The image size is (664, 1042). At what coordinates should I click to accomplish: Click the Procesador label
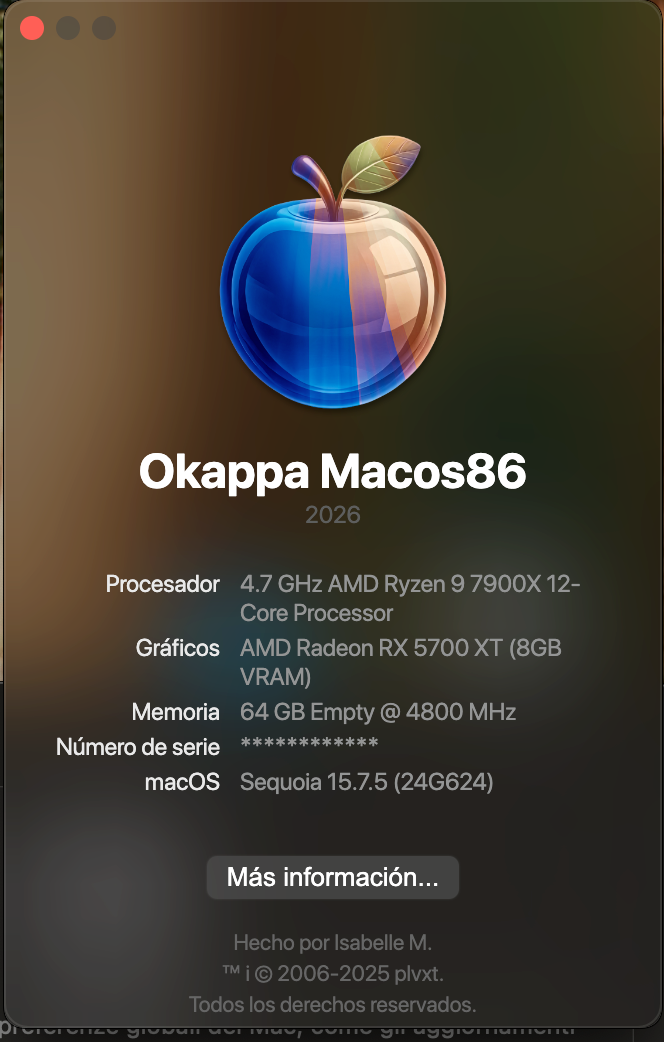[163, 584]
